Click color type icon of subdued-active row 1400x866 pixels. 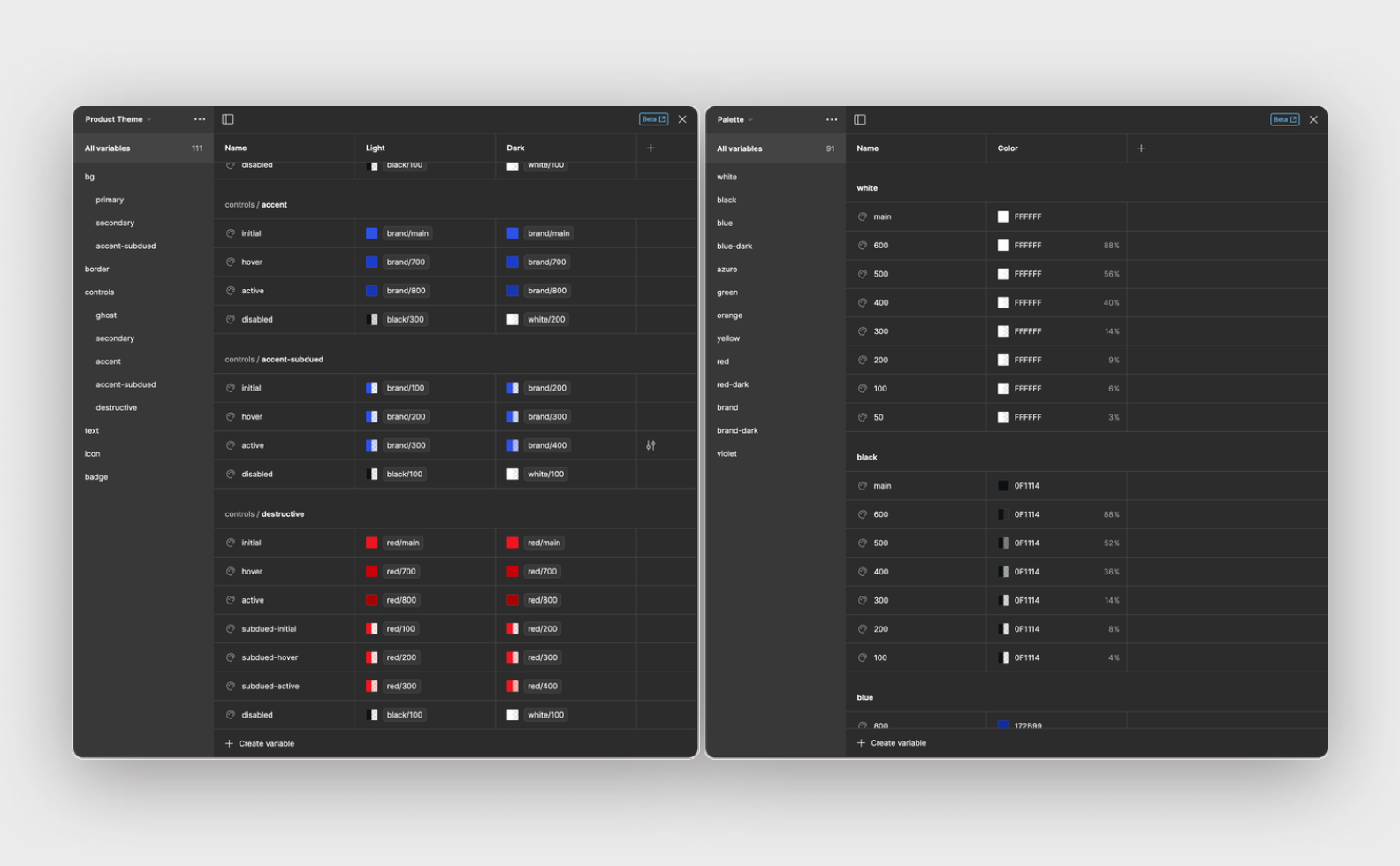tap(231, 687)
